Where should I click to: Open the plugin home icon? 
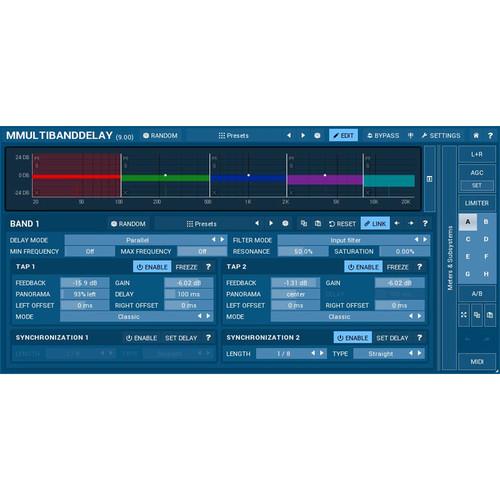coord(476,135)
